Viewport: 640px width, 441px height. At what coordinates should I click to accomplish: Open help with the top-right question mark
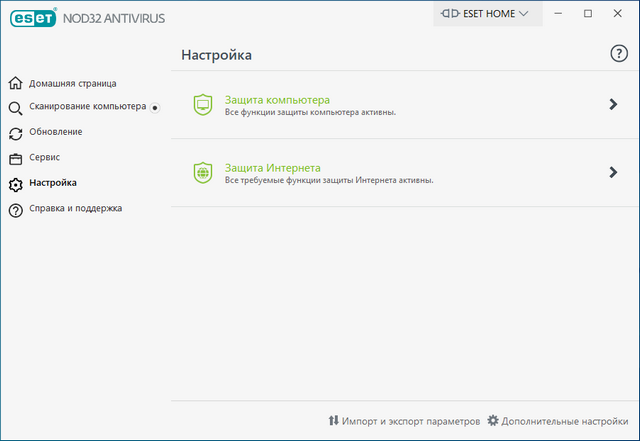click(619, 54)
